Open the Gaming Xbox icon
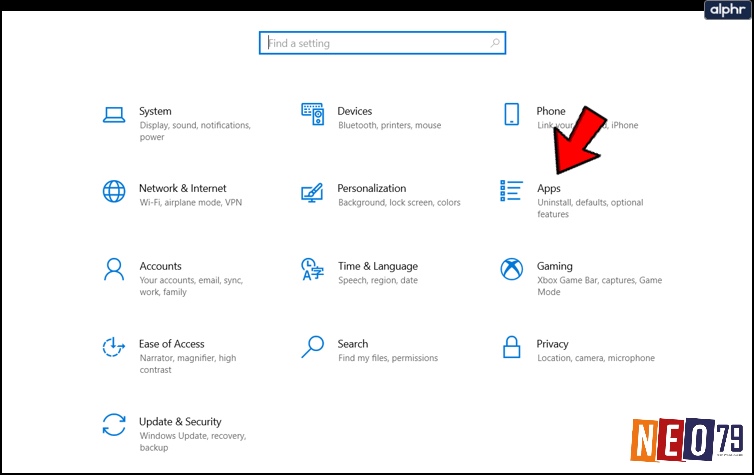Screen dimensions: 754x475 [x=512, y=269]
